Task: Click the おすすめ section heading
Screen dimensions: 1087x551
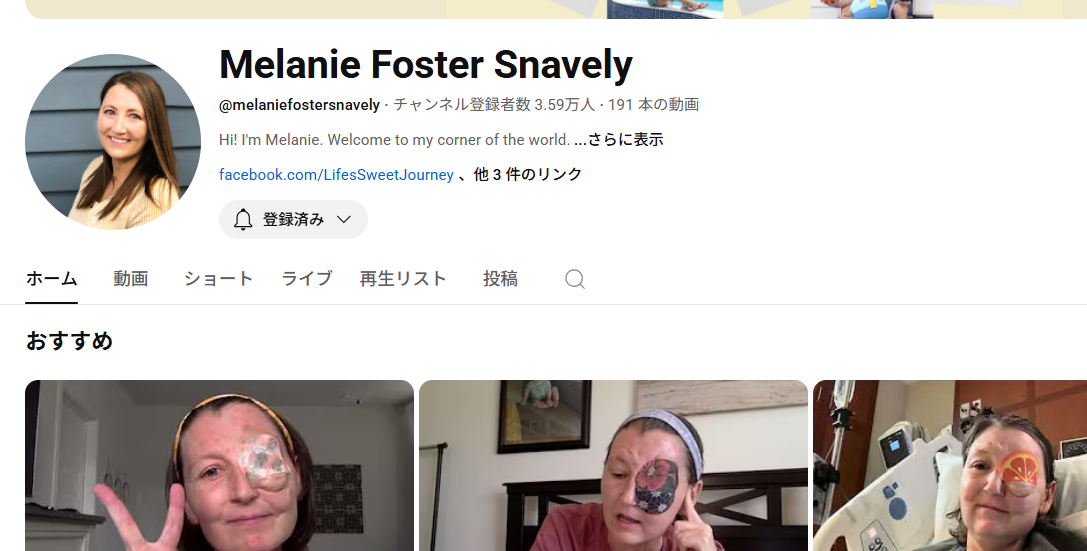Action: [69, 341]
